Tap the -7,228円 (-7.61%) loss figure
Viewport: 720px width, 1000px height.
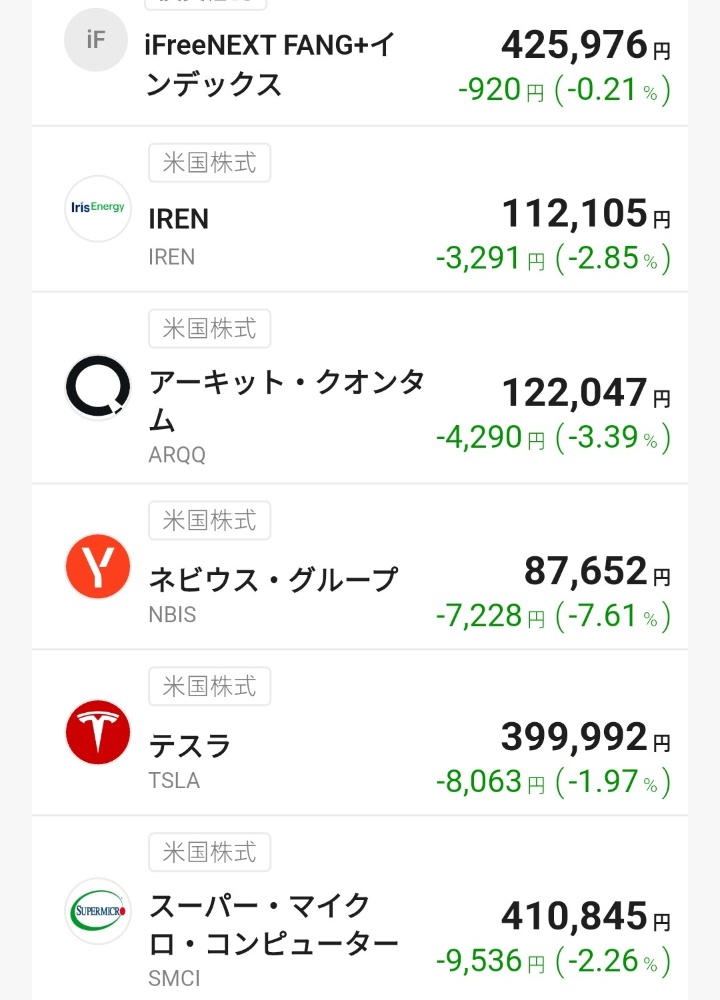pyautogui.click(x=553, y=616)
